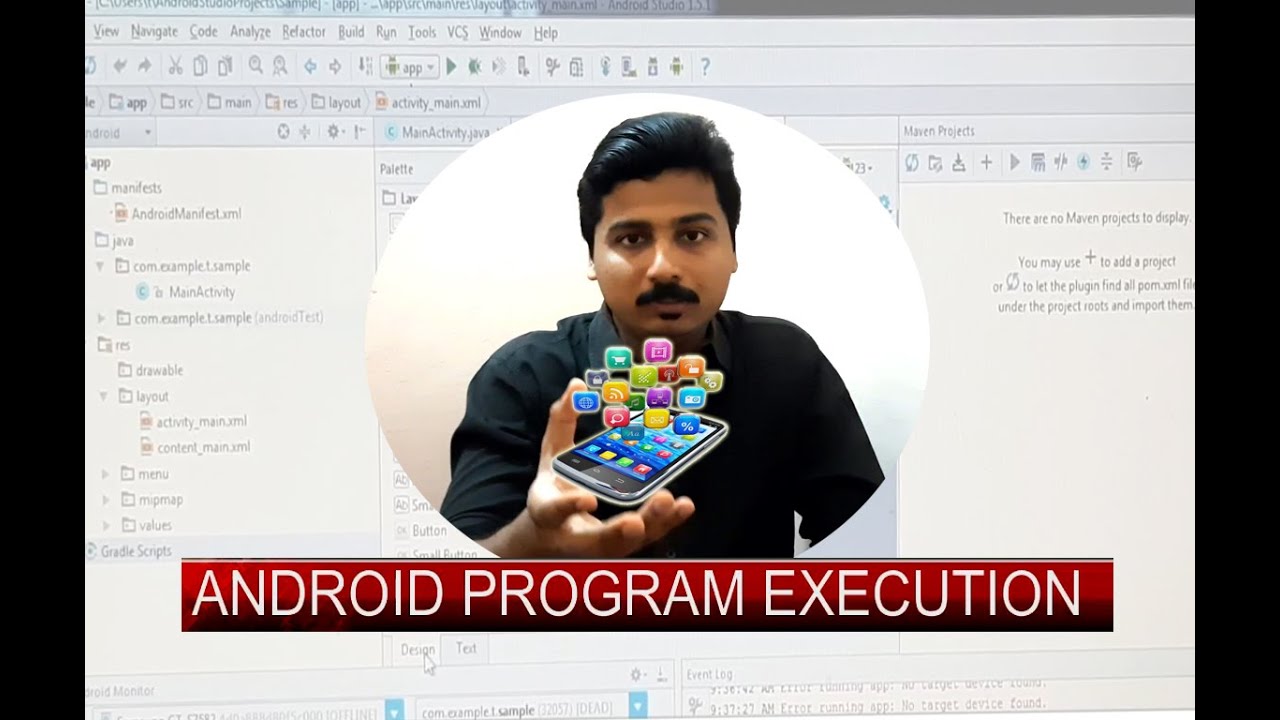Reimport all Maven projects refresh icon
Image resolution: width=1280 pixels, height=720 pixels.
click(912, 162)
